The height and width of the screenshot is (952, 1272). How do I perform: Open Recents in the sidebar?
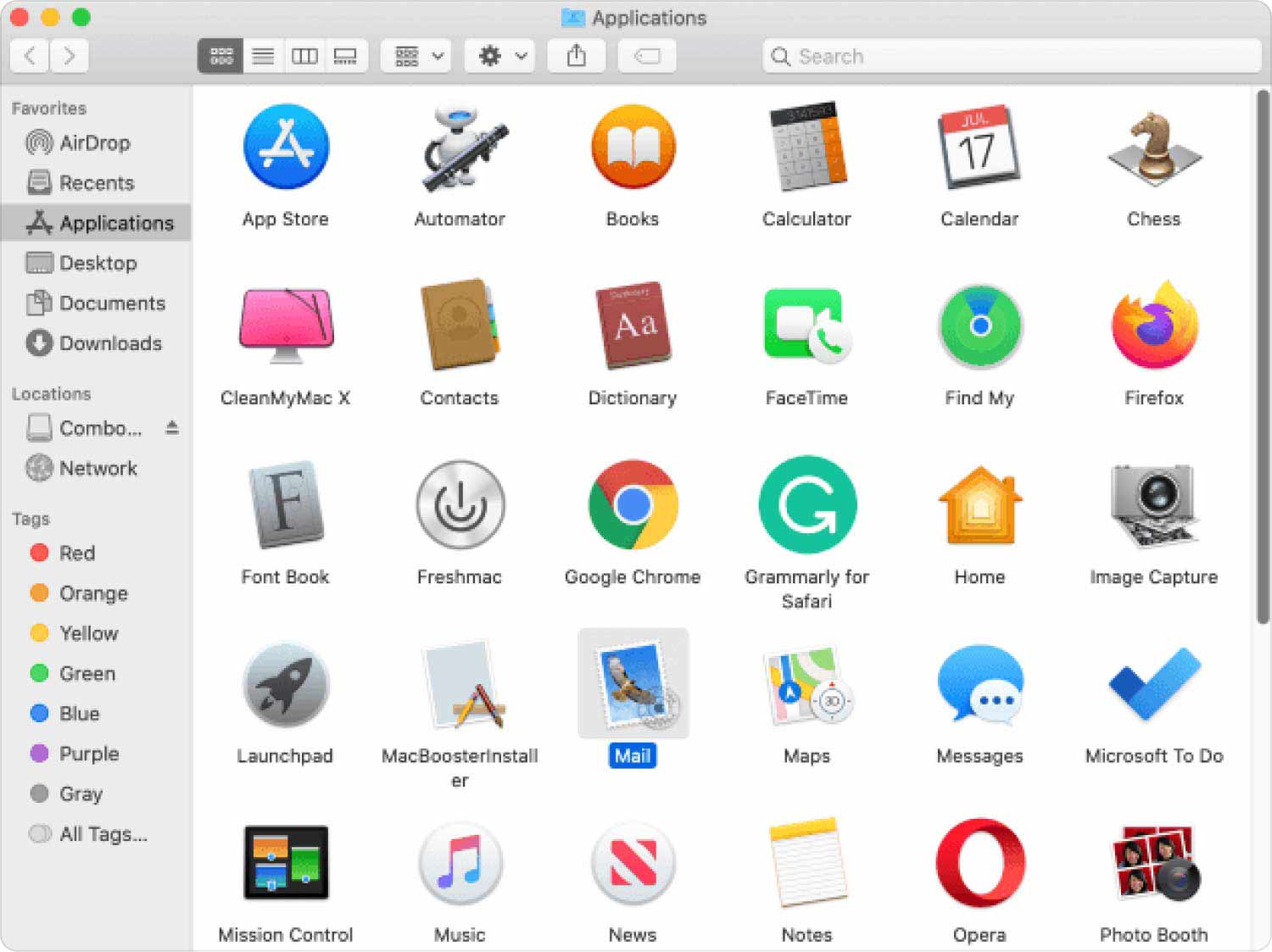96,183
